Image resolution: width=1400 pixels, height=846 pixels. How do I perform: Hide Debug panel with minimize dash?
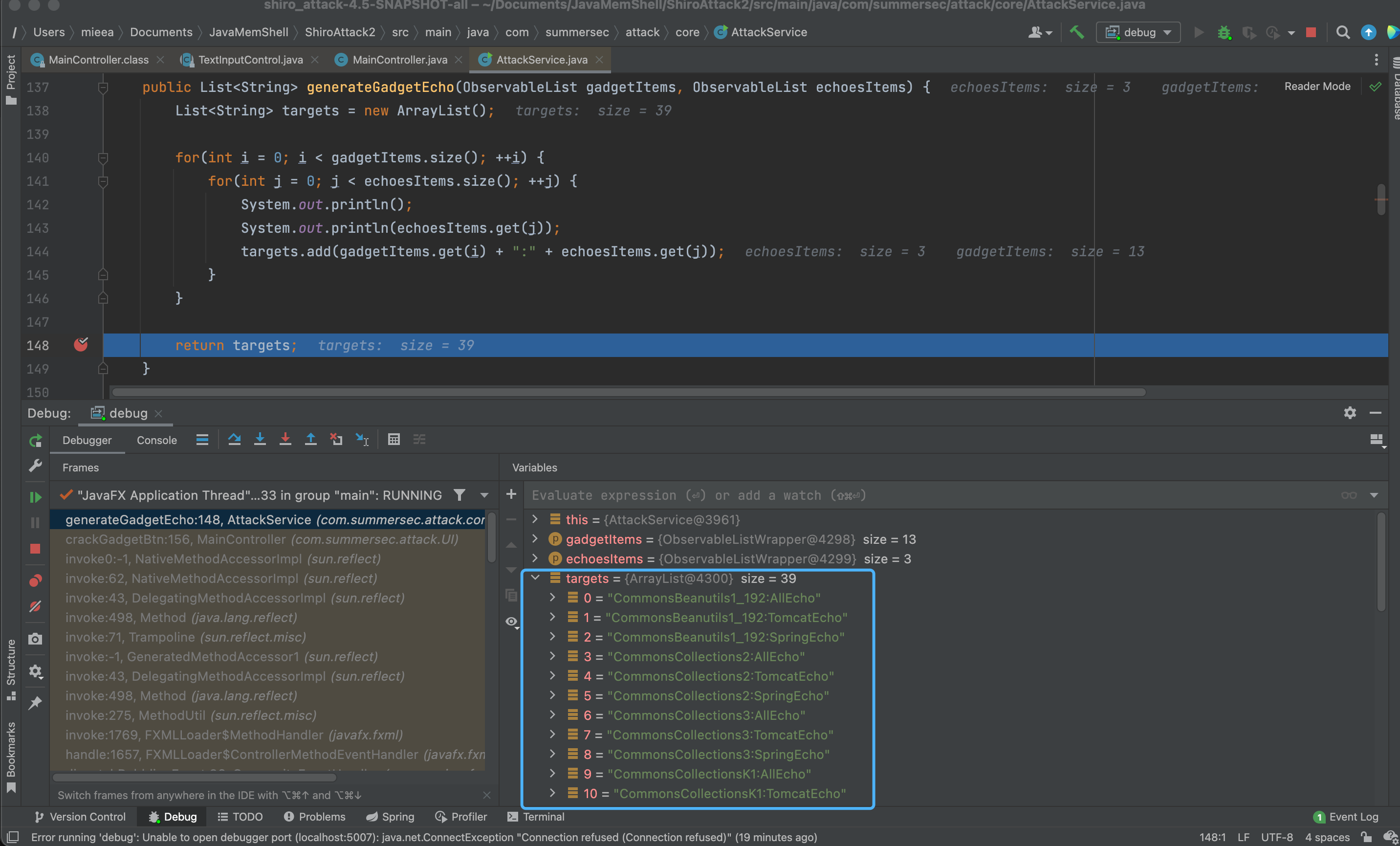point(1376,413)
